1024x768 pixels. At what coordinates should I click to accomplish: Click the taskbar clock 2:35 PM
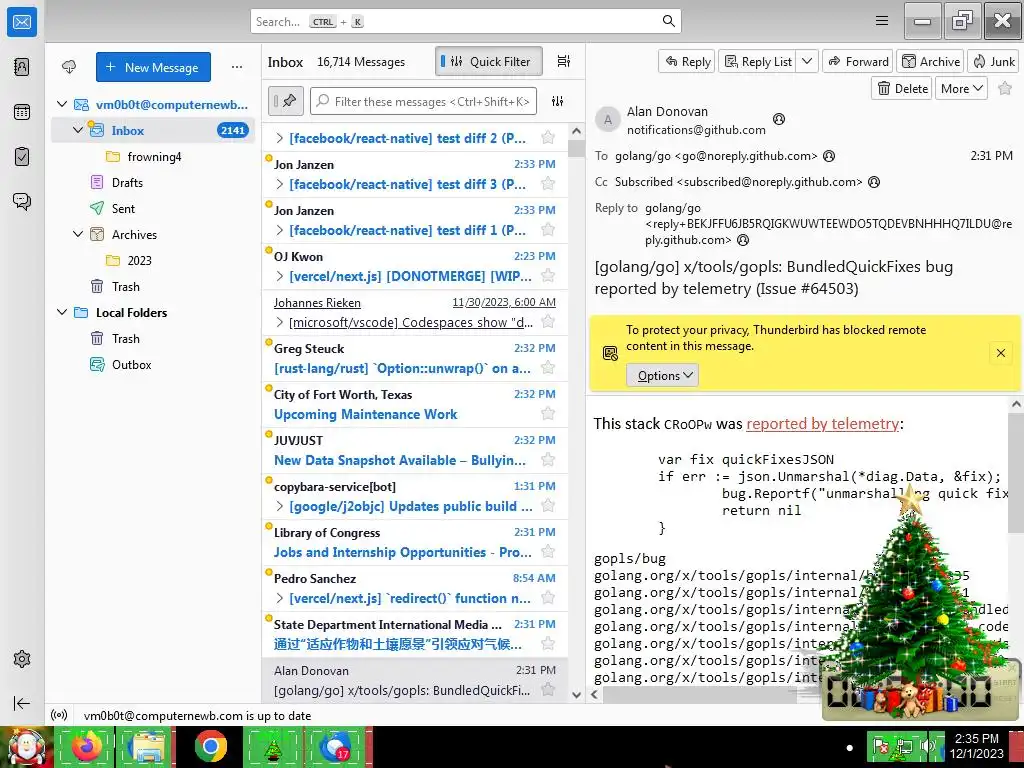pos(976,739)
